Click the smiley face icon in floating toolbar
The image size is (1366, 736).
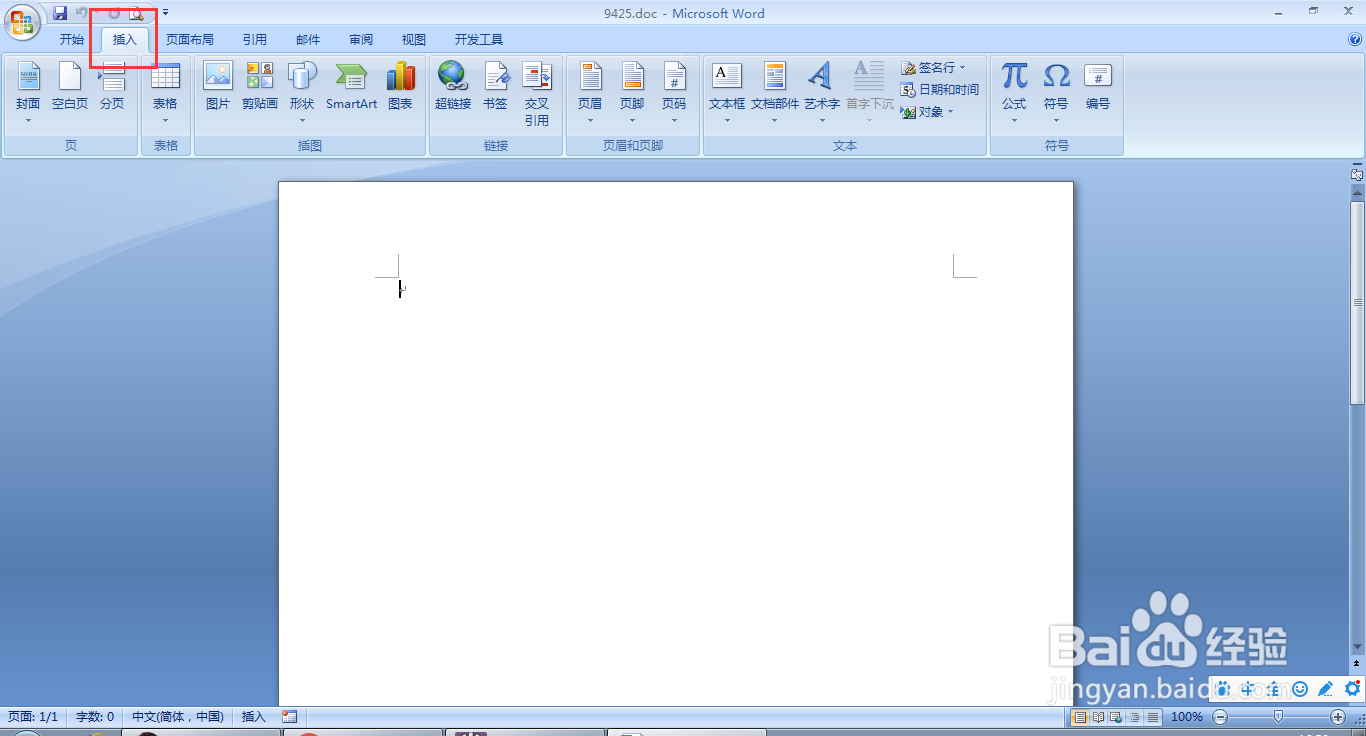pyautogui.click(x=1300, y=689)
